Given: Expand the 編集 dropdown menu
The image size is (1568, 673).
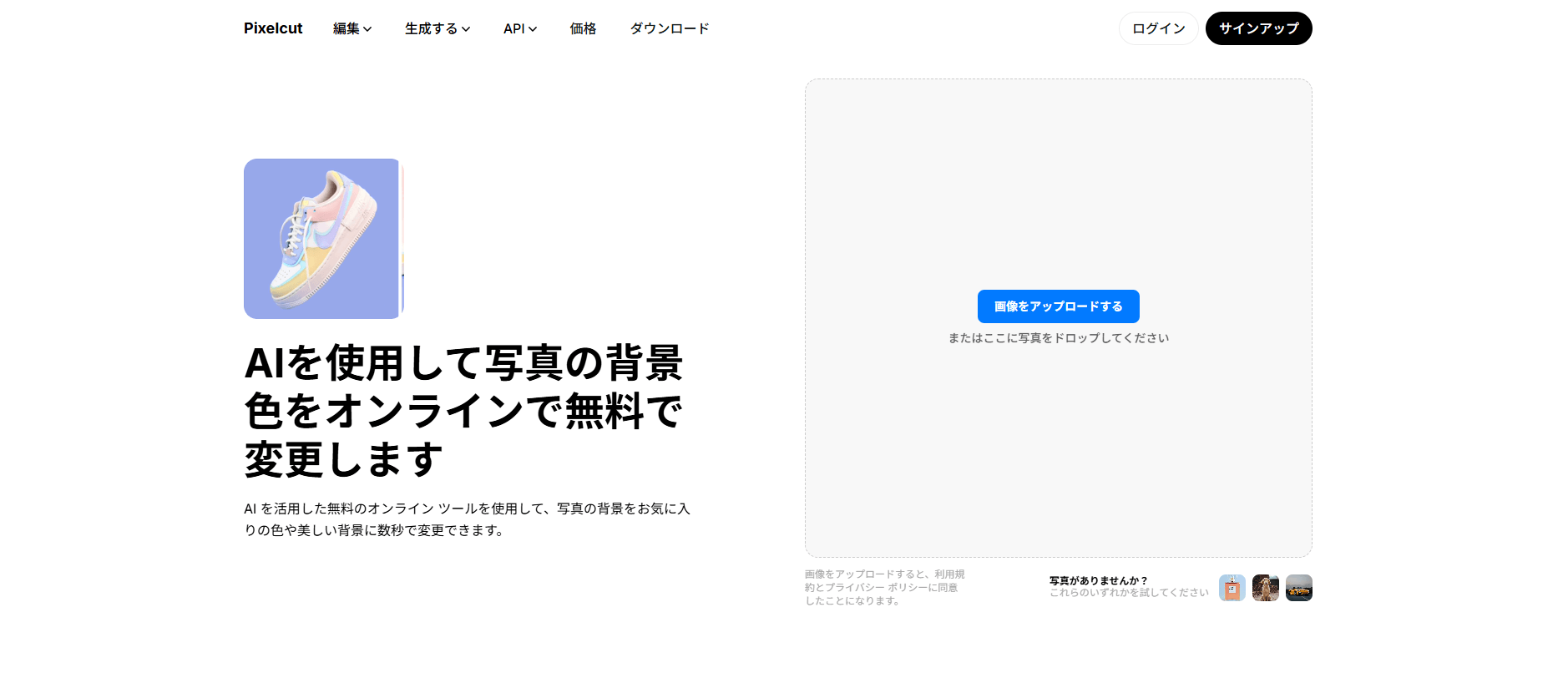Looking at the screenshot, I should coord(352,28).
